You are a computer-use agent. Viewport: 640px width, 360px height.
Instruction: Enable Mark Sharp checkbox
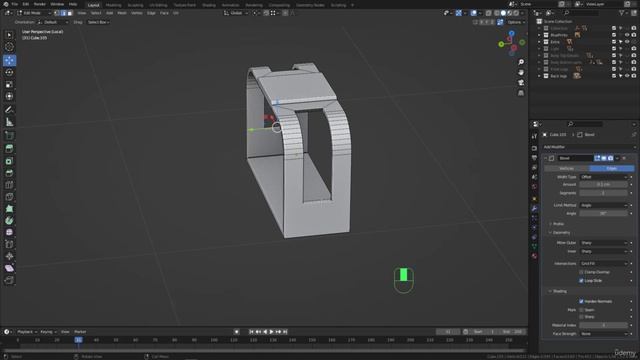581,317
